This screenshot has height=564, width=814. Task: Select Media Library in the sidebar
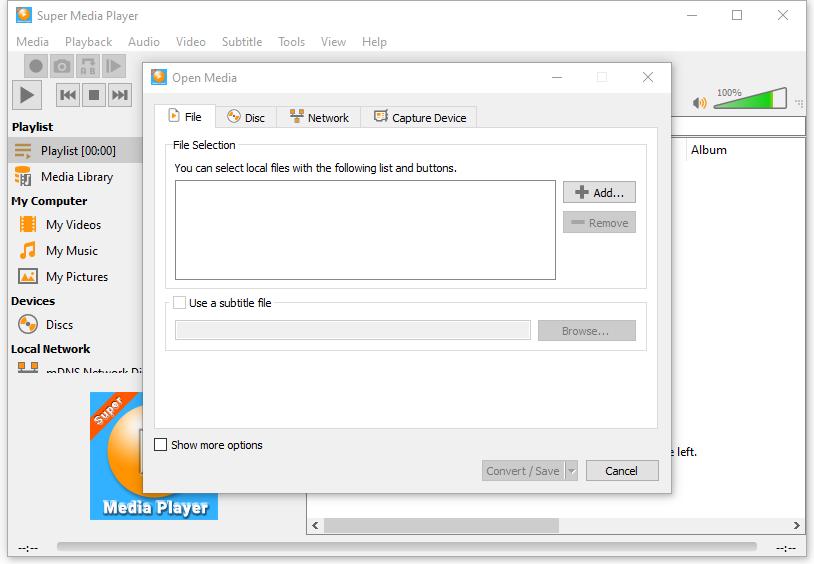click(76, 177)
